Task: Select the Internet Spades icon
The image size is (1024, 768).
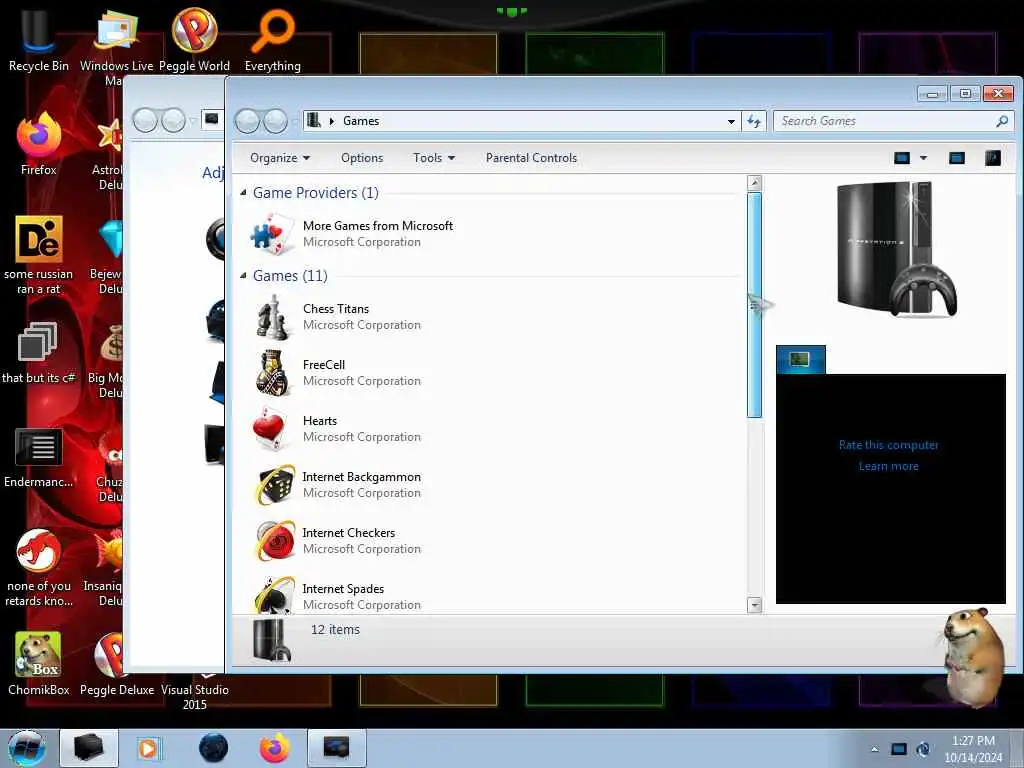Action: (x=274, y=595)
